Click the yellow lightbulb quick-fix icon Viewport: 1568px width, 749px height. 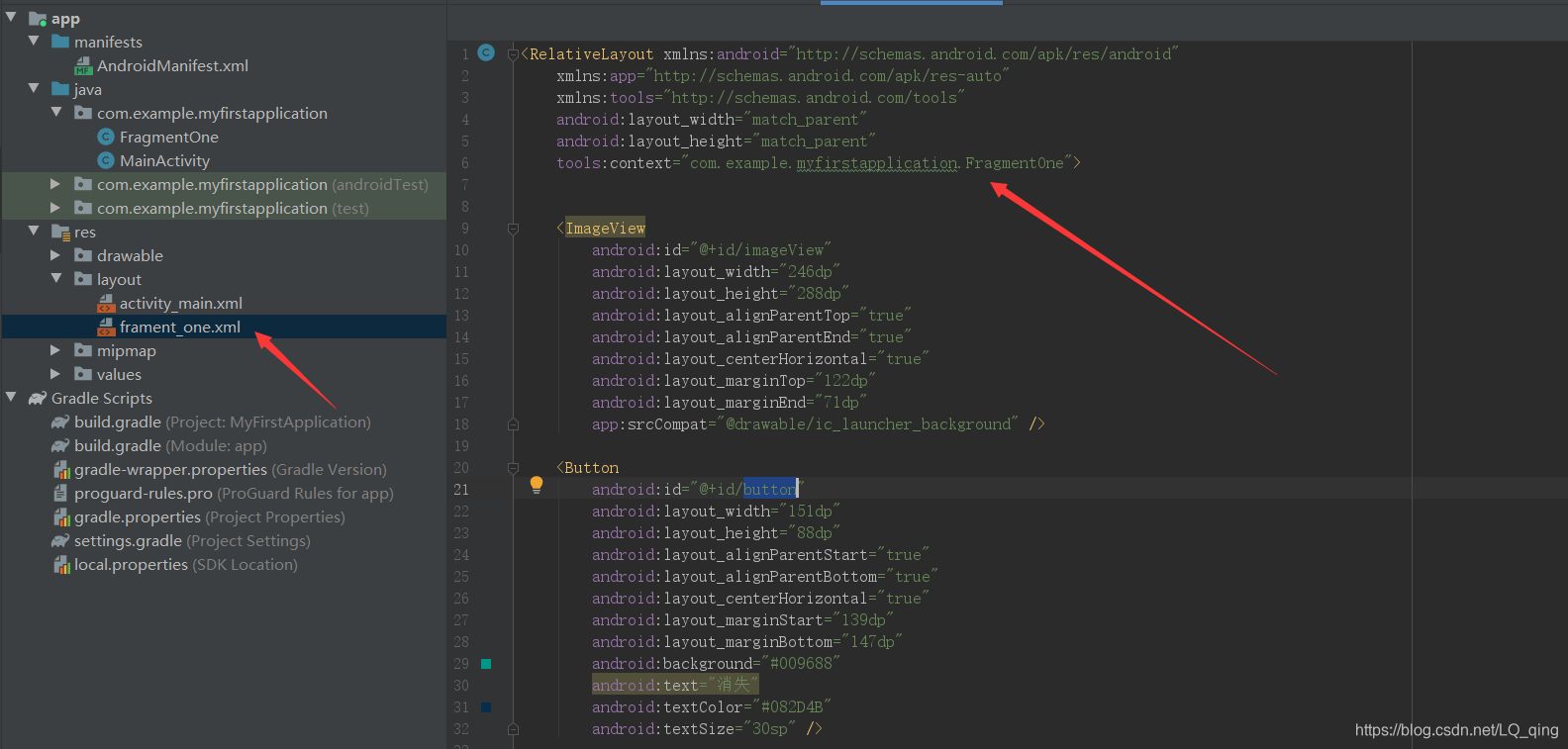click(x=537, y=485)
